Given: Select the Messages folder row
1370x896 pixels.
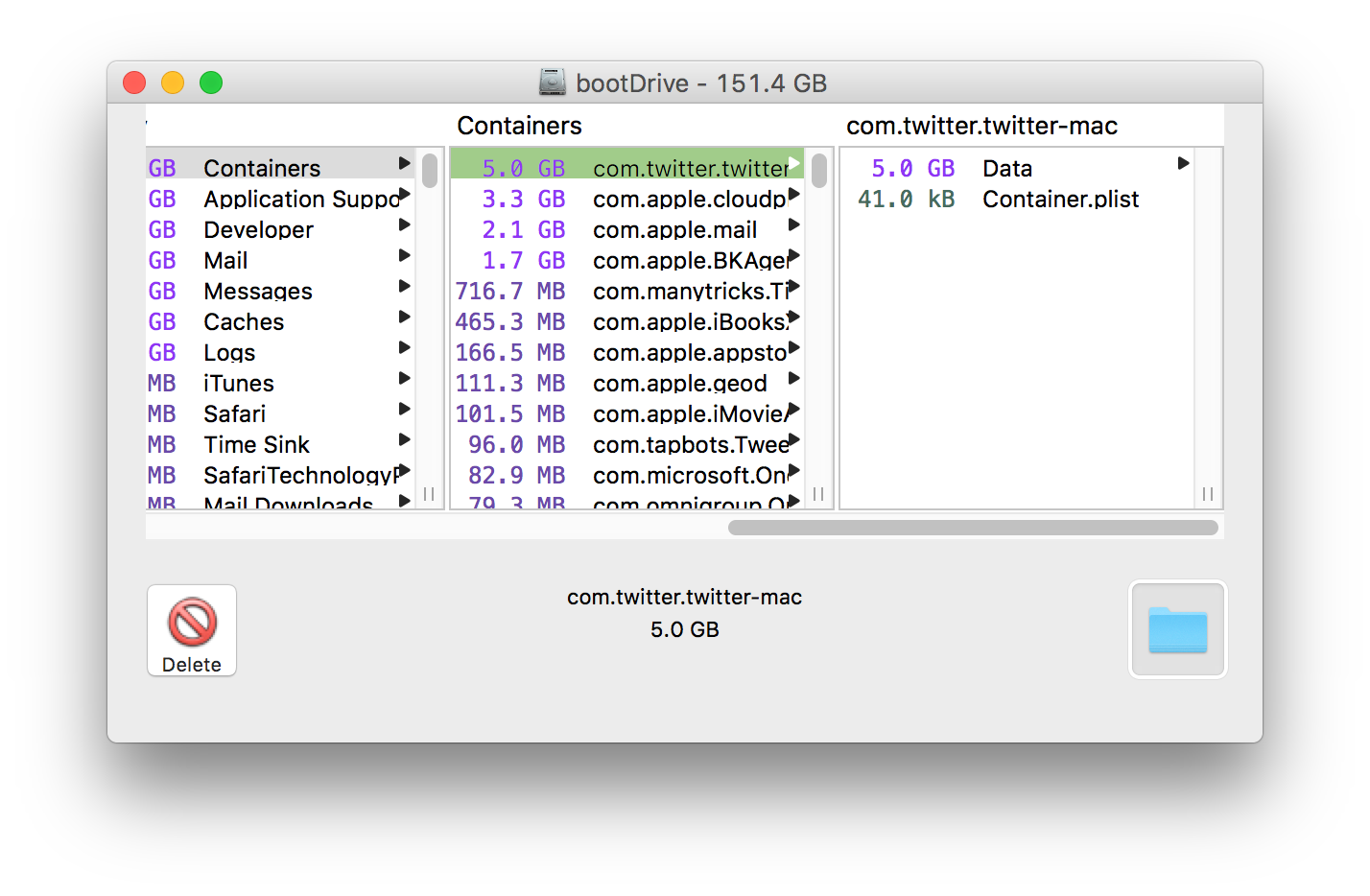Looking at the screenshot, I should (x=280, y=287).
